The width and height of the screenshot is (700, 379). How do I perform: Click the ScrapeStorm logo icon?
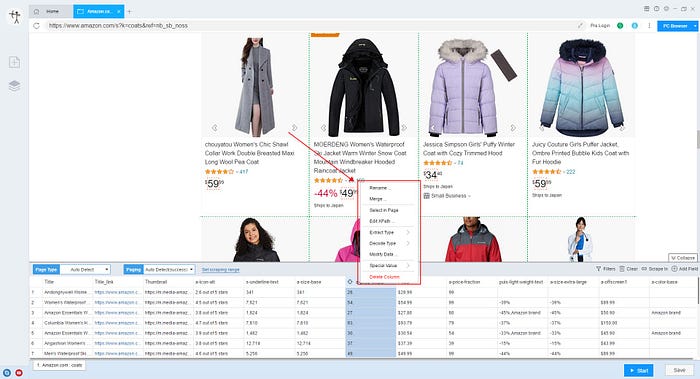point(15,17)
